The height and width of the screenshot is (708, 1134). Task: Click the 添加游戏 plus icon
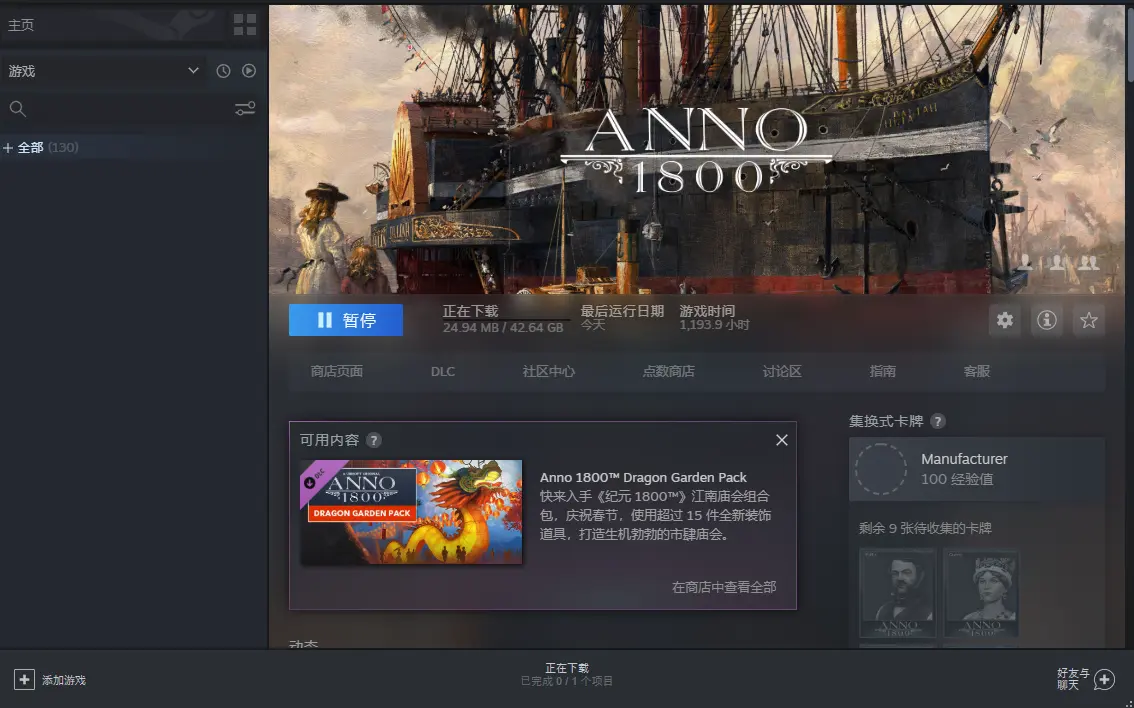[x=24, y=680]
